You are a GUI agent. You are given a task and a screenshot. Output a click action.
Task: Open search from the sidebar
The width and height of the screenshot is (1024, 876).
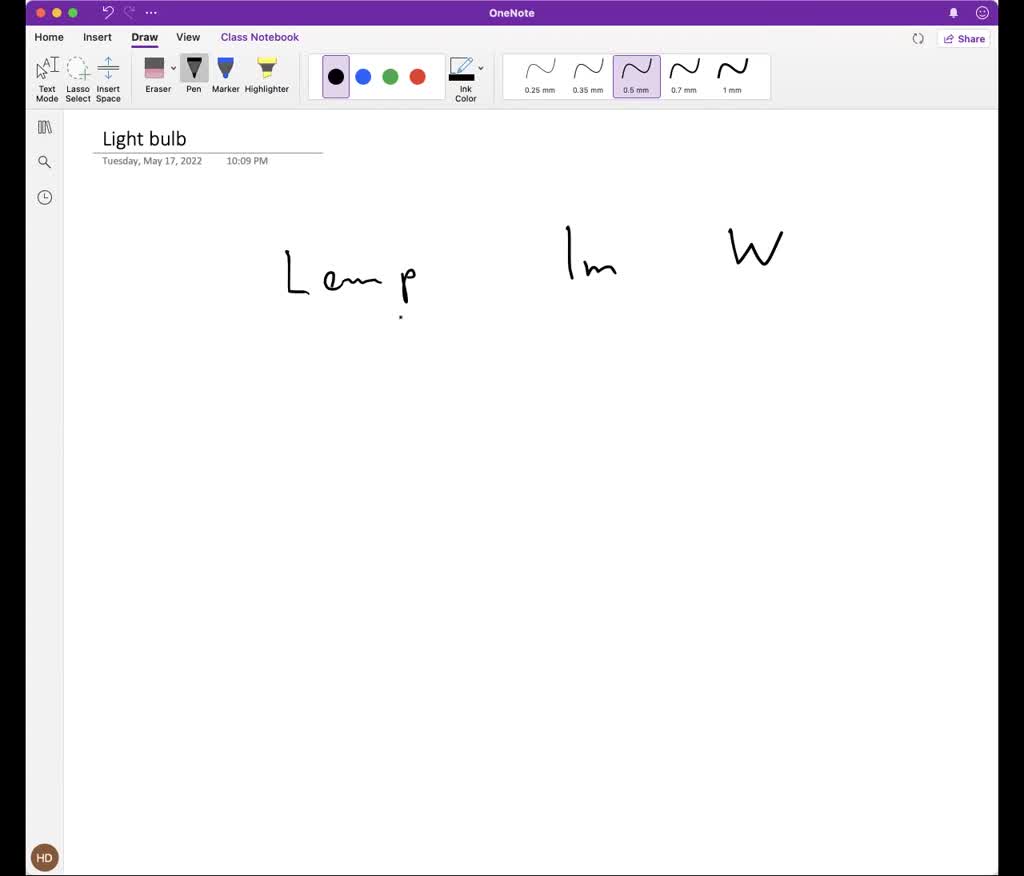44,161
